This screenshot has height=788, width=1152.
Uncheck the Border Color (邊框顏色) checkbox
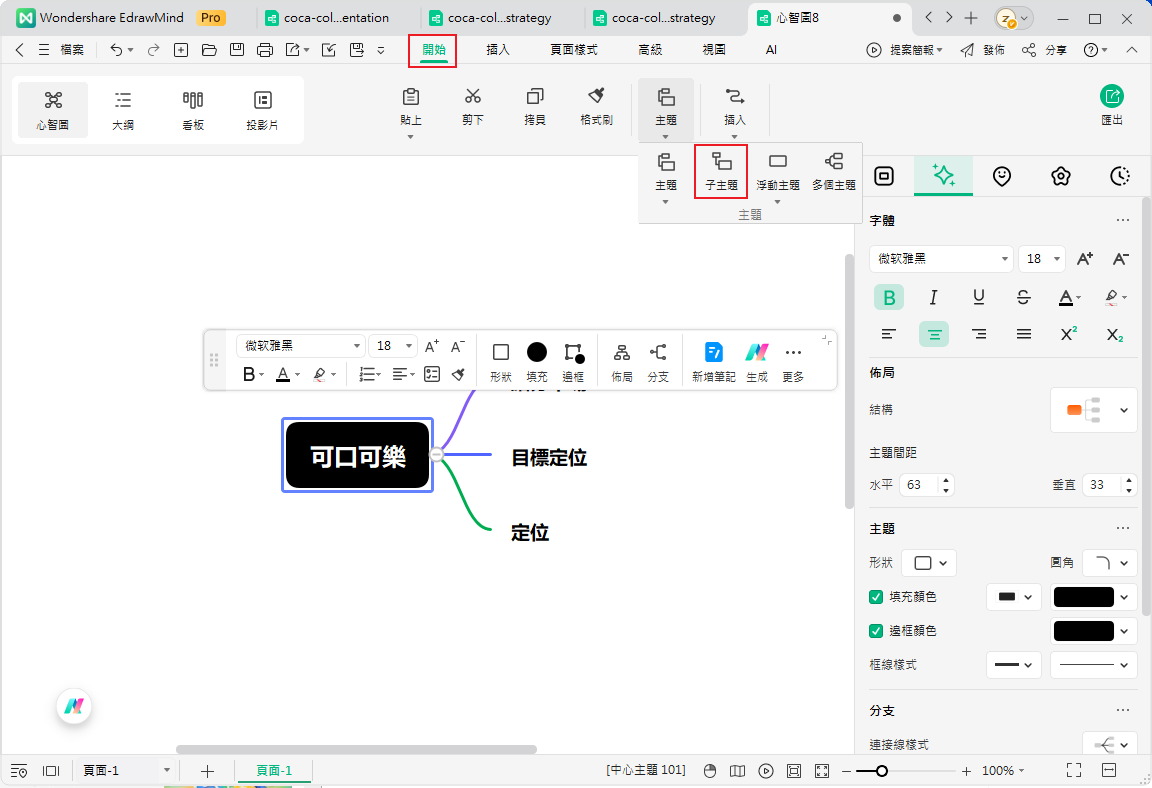(x=876, y=631)
